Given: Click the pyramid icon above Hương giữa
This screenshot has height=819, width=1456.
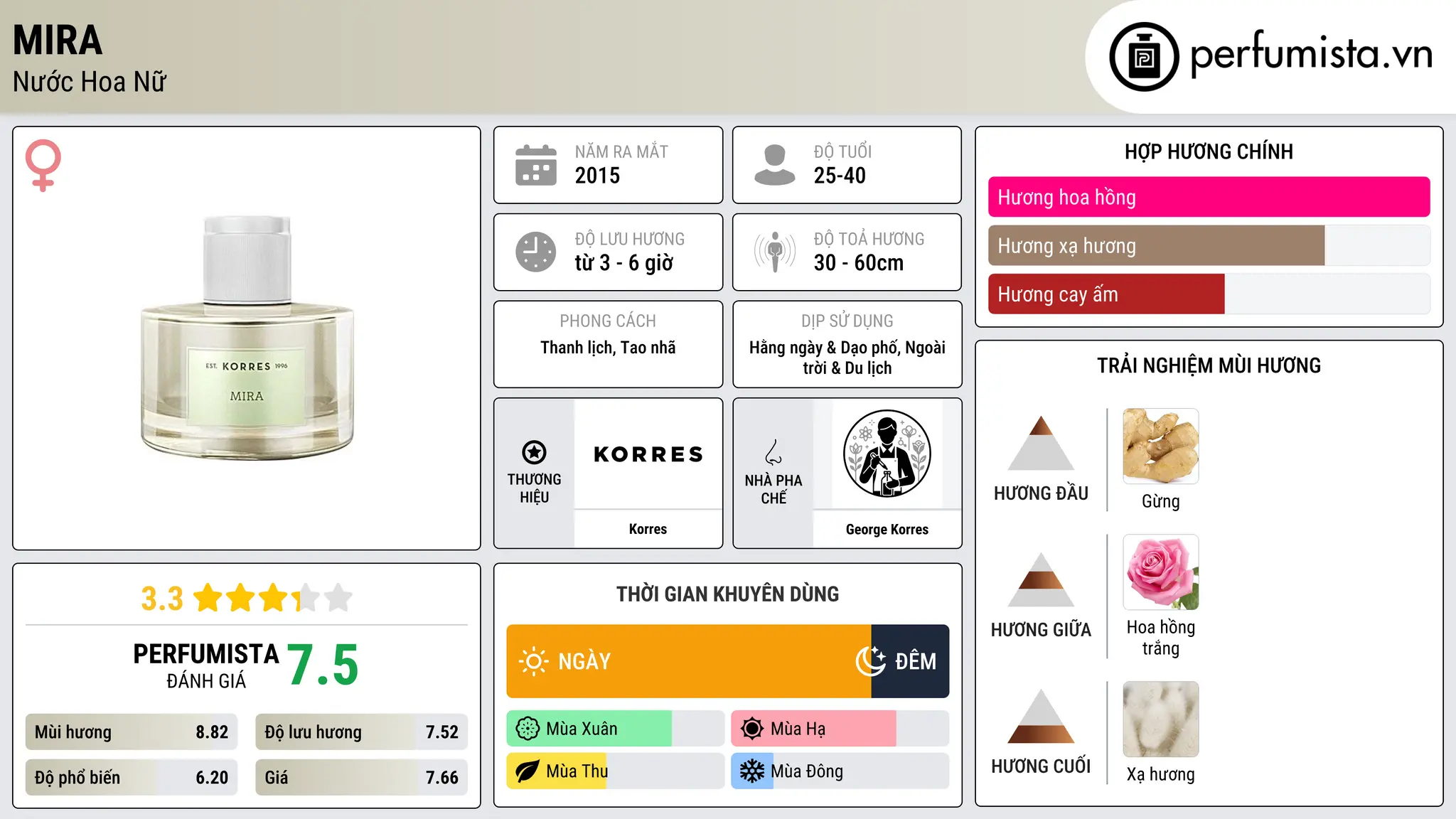Looking at the screenshot, I should point(1041,579).
